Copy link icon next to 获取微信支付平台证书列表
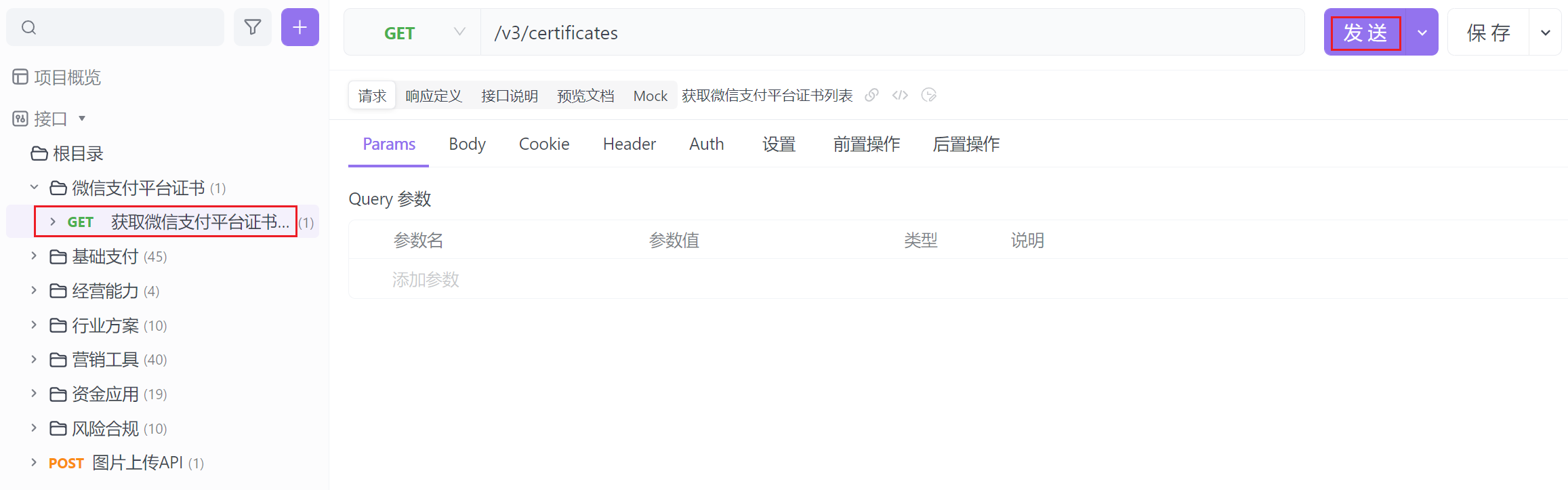1568x490 pixels. tap(872, 95)
